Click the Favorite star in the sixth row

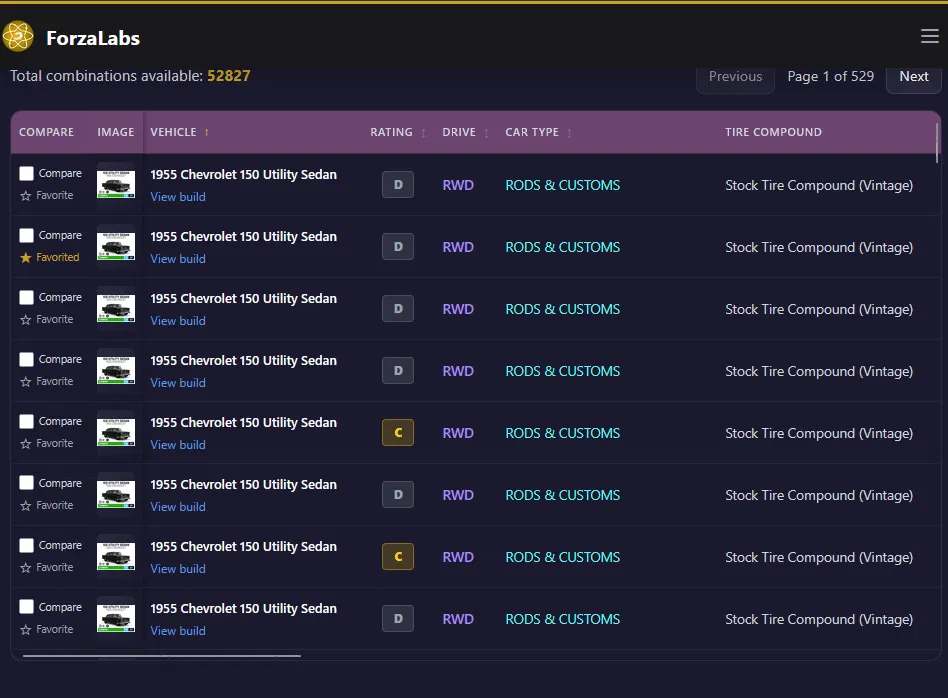(25, 506)
